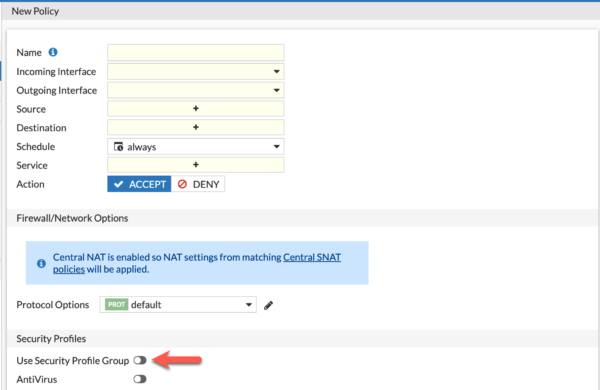Image resolution: width=600 pixels, height=390 pixels.
Task: Click the Name info icon
Action: (53, 52)
